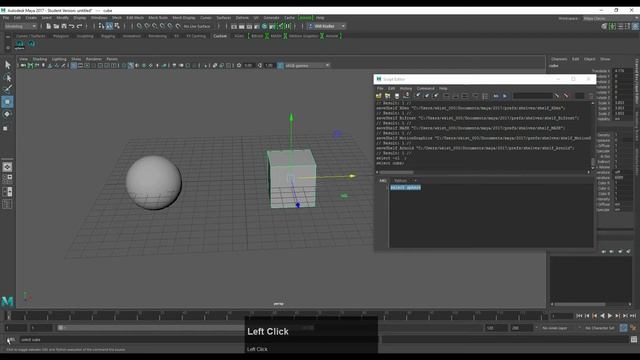Click the play forwards button on timeline

point(610,316)
